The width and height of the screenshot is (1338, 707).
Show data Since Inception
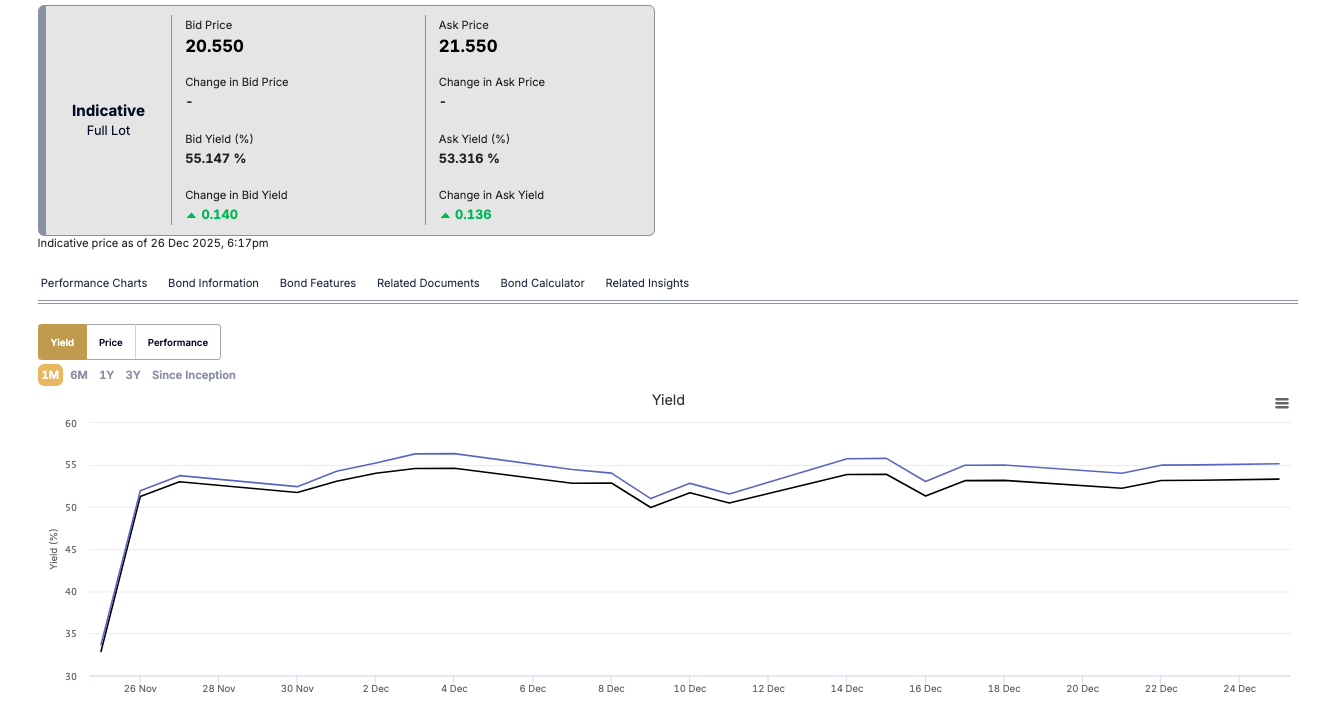(194, 375)
